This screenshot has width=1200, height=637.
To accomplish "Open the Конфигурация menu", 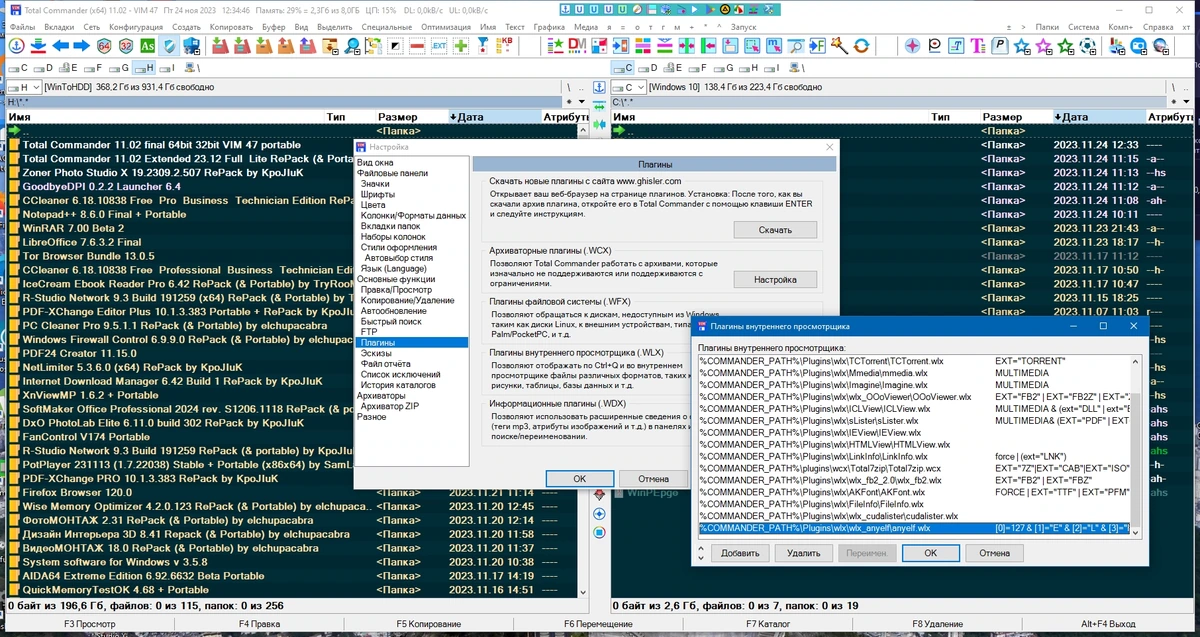I will [x=136, y=26].
